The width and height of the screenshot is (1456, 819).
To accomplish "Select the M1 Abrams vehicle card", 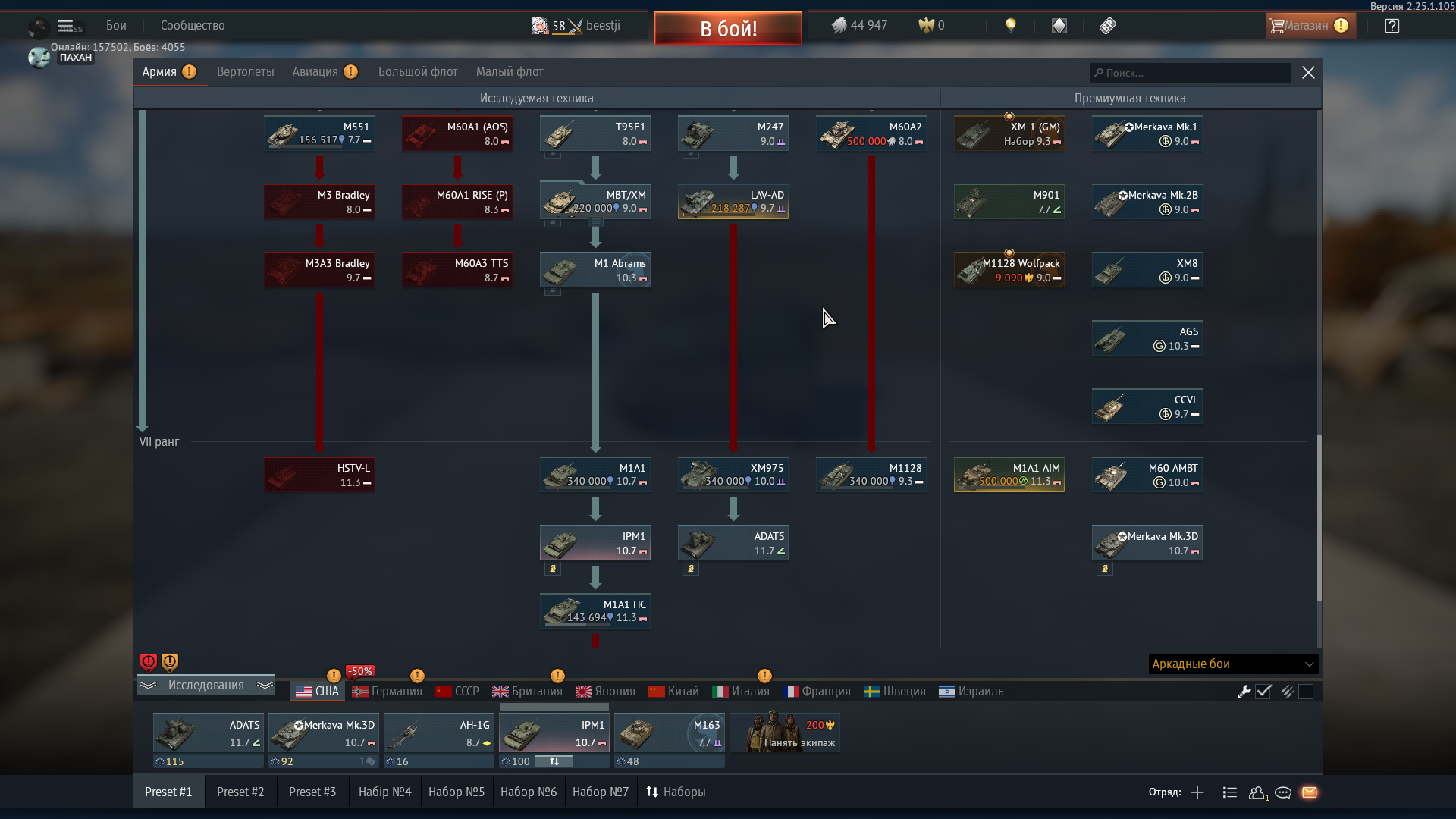I will (x=595, y=270).
